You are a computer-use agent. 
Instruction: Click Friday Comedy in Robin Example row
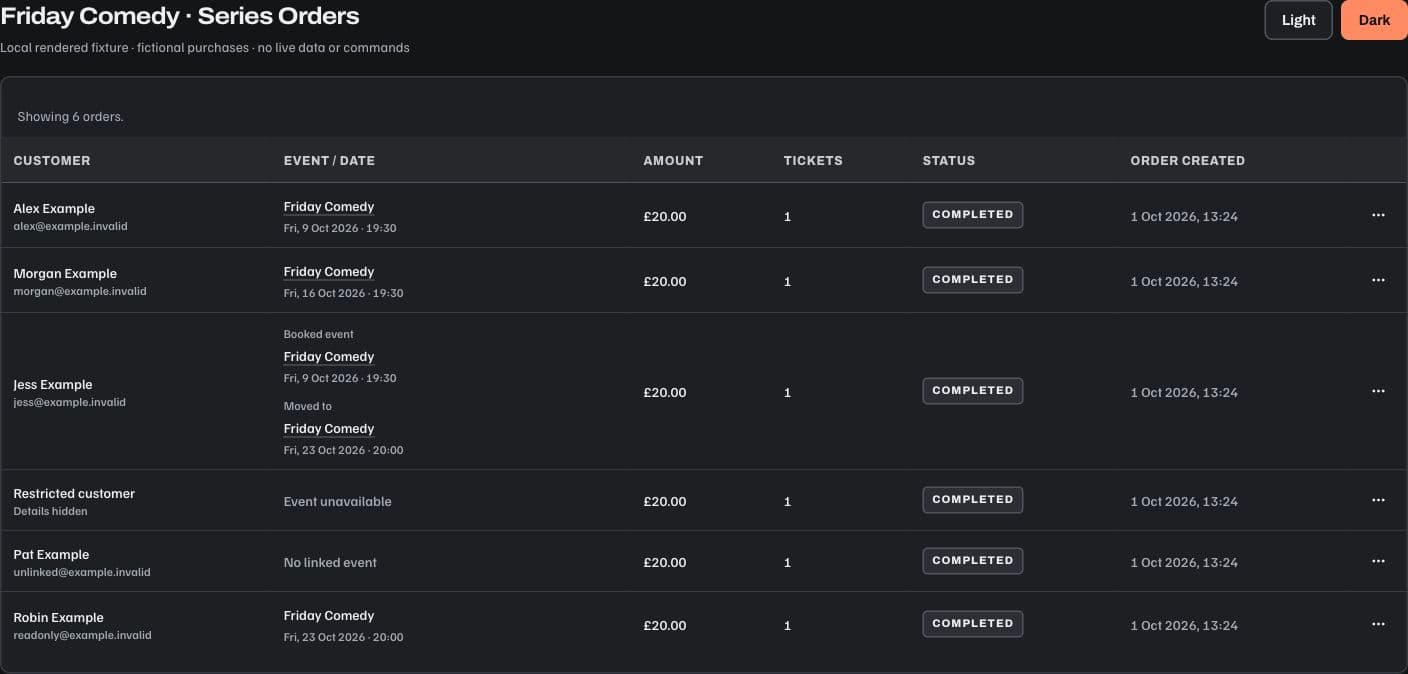(x=328, y=616)
